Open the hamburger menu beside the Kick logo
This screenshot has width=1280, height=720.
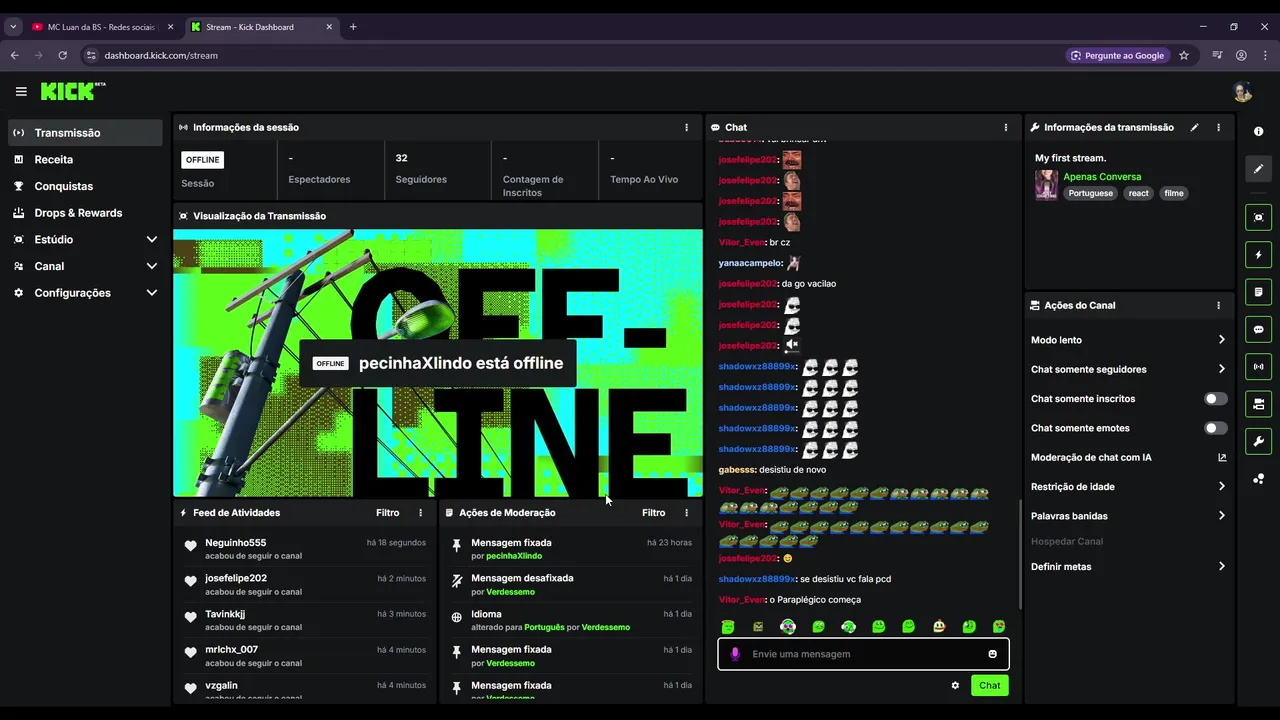[21, 92]
